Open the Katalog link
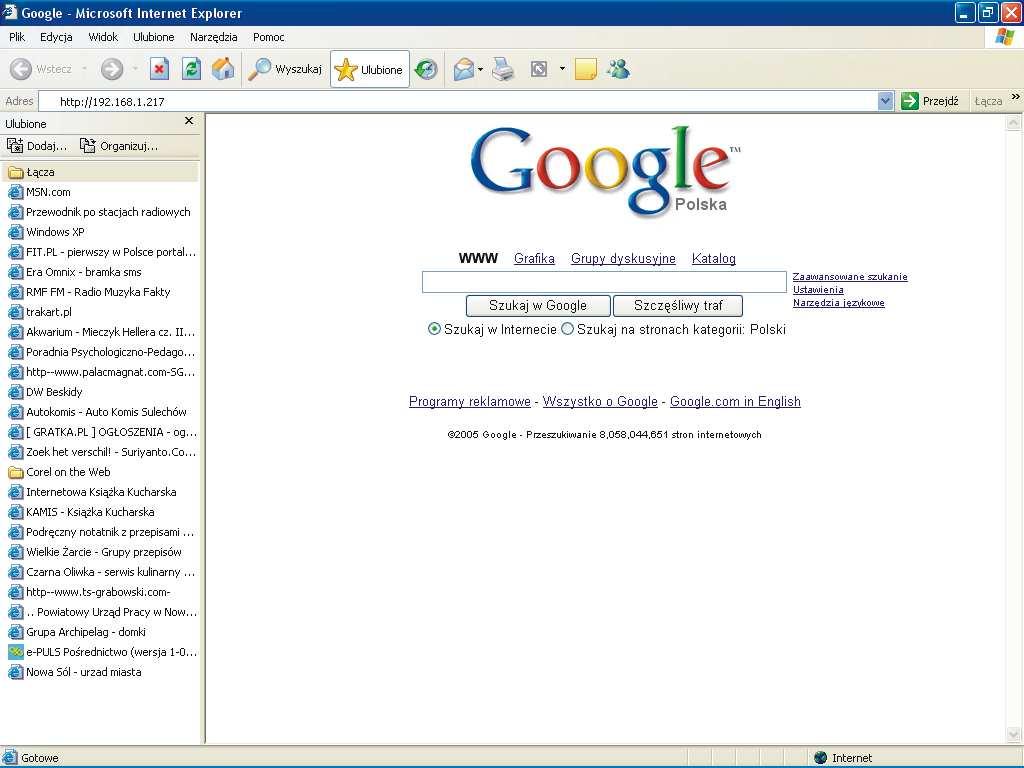Screen dimensions: 1024x768 714,259
